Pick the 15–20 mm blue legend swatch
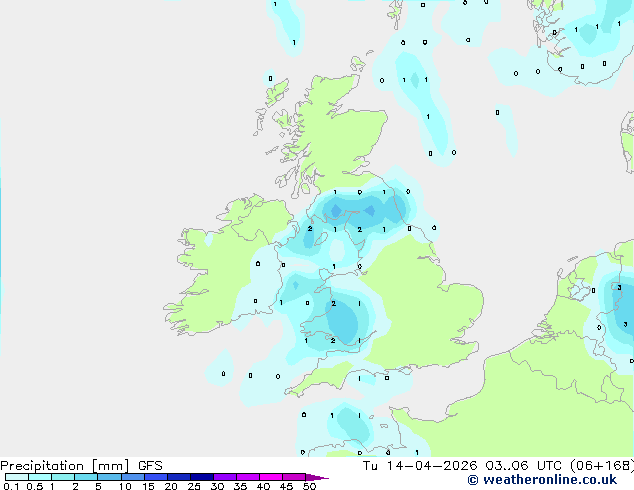The image size is (634, 490). click(x=156, y=477)
